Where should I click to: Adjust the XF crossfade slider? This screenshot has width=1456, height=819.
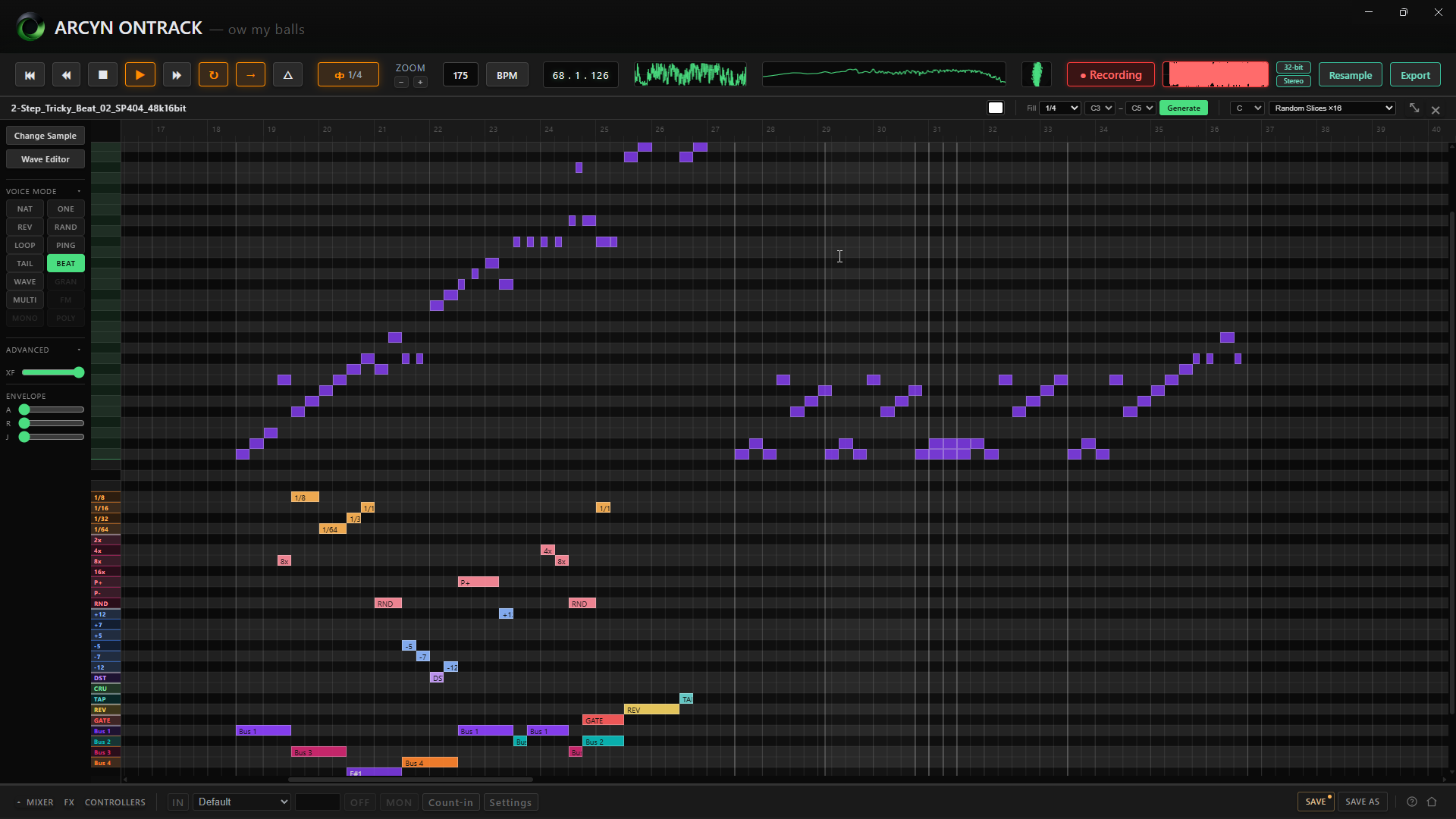pos(53,372)
